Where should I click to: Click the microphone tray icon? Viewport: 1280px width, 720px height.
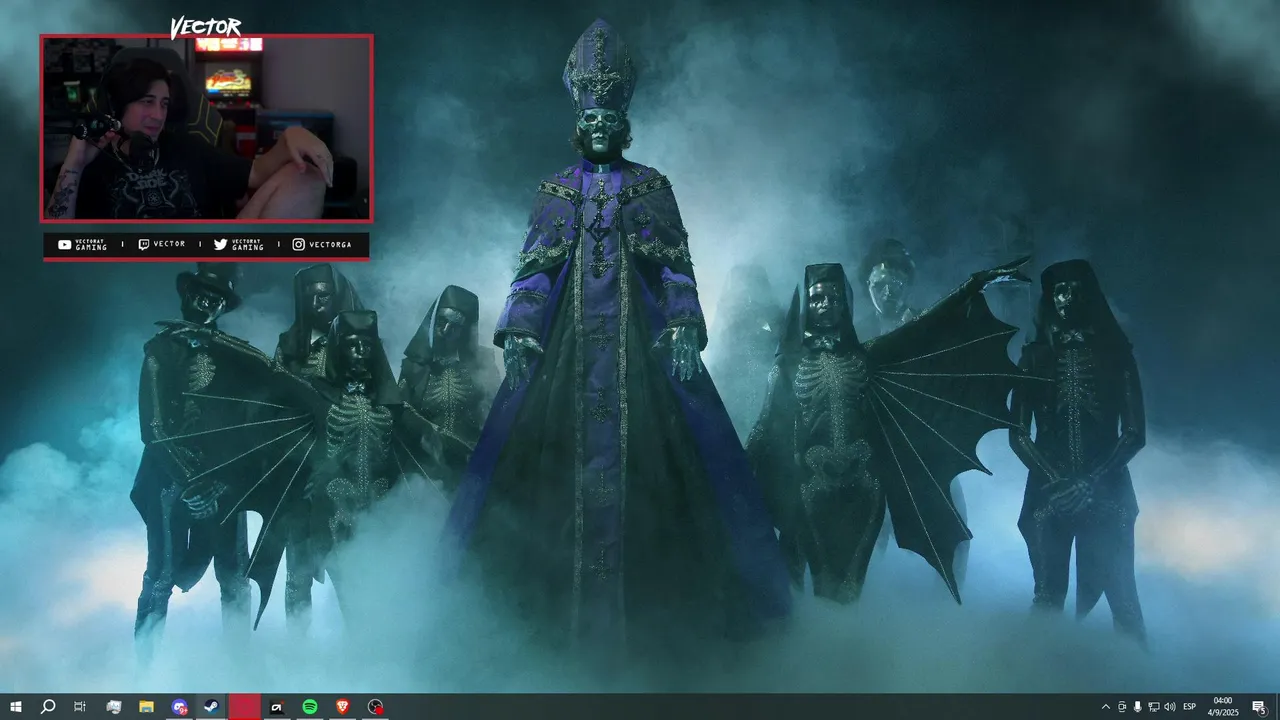tap(1138, 707)
